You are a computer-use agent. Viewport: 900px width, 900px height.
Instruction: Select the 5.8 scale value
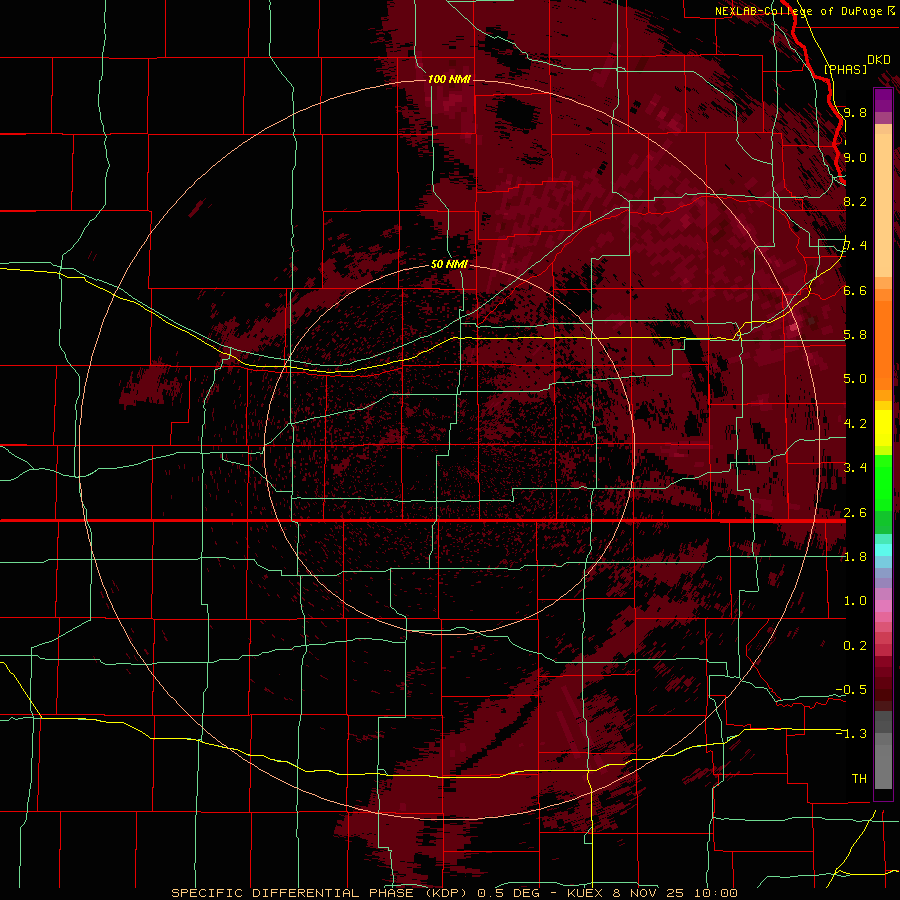[x=855, y=335]
